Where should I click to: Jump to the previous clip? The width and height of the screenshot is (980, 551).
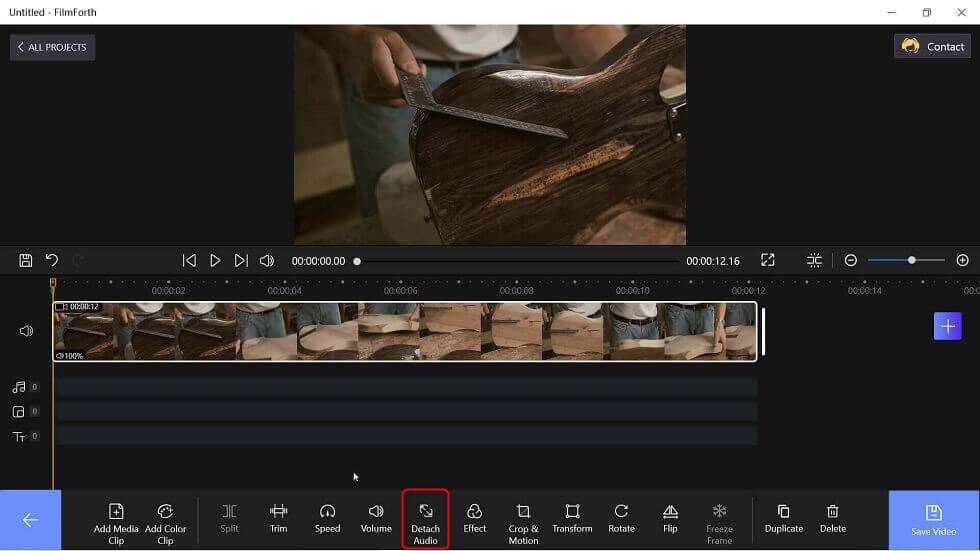click(x=189, y=261)
